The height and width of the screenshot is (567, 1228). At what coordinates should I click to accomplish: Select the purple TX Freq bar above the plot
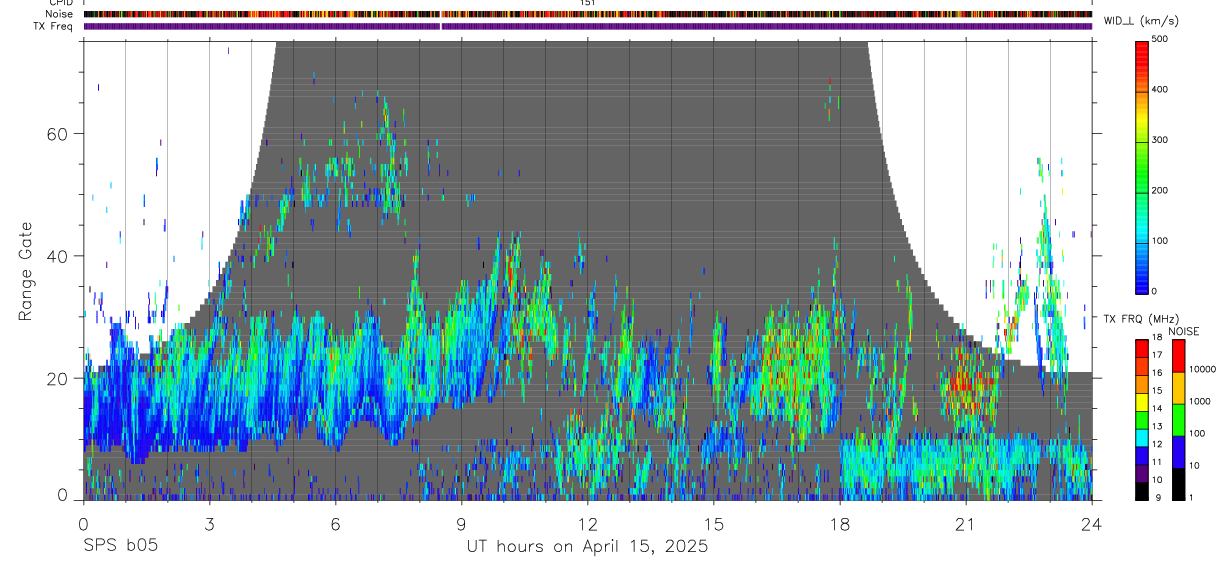click(x=587, y=26)
